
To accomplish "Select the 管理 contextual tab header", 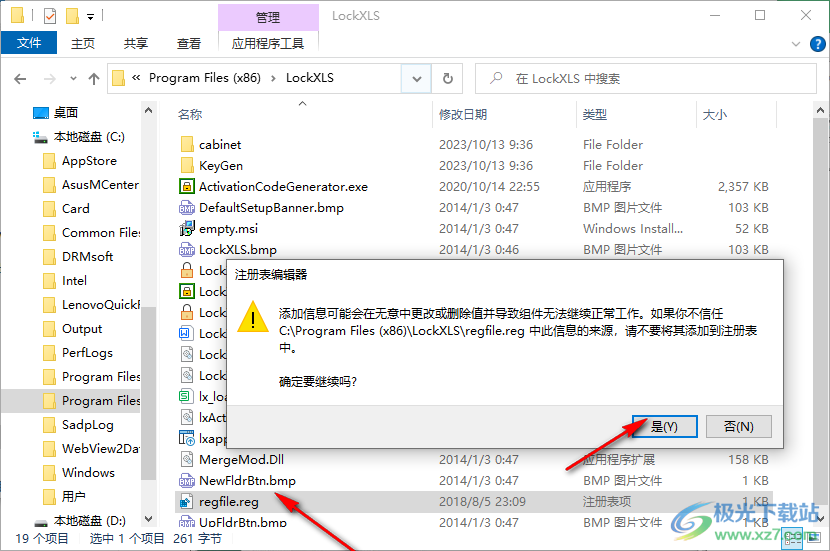I will (x=268, y=17).
